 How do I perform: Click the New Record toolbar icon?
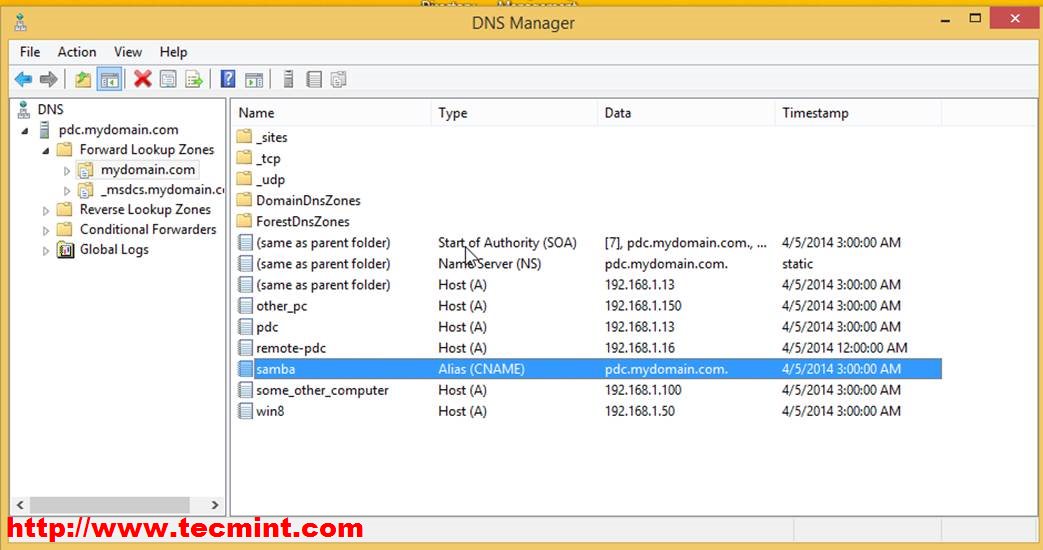(314, 80)
